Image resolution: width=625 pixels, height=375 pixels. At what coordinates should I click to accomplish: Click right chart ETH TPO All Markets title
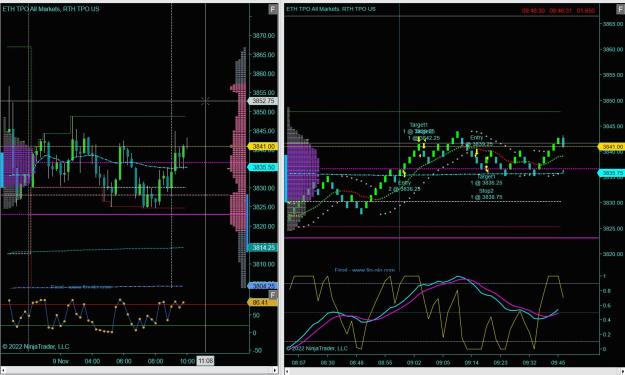(331, 9)
